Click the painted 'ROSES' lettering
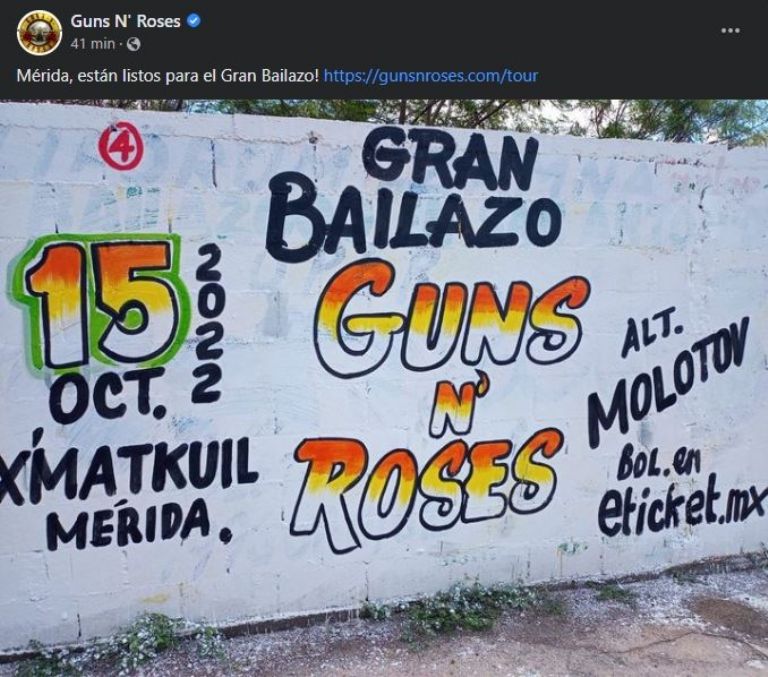This screenshot has height=677, width=768. pyautogui.click(x=426, y=488)
